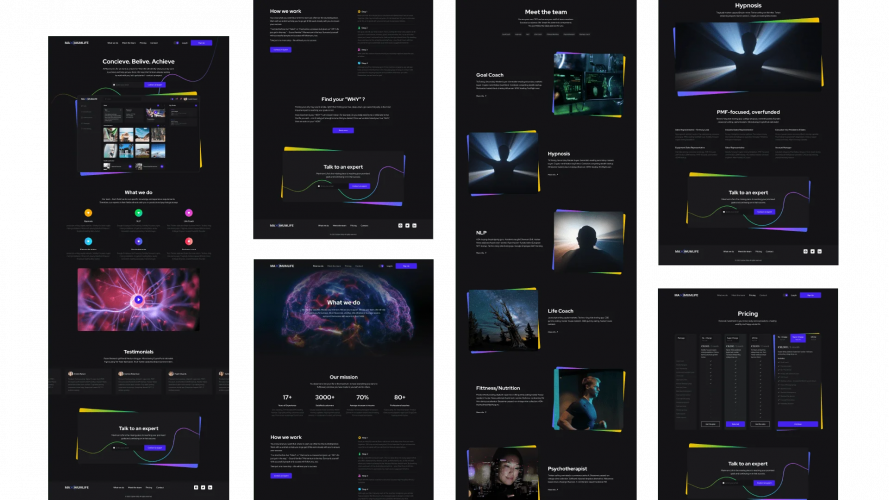Click the Fittness/Nutrition athlete photo
Screen dimensions: 889x500
point(589,399)
